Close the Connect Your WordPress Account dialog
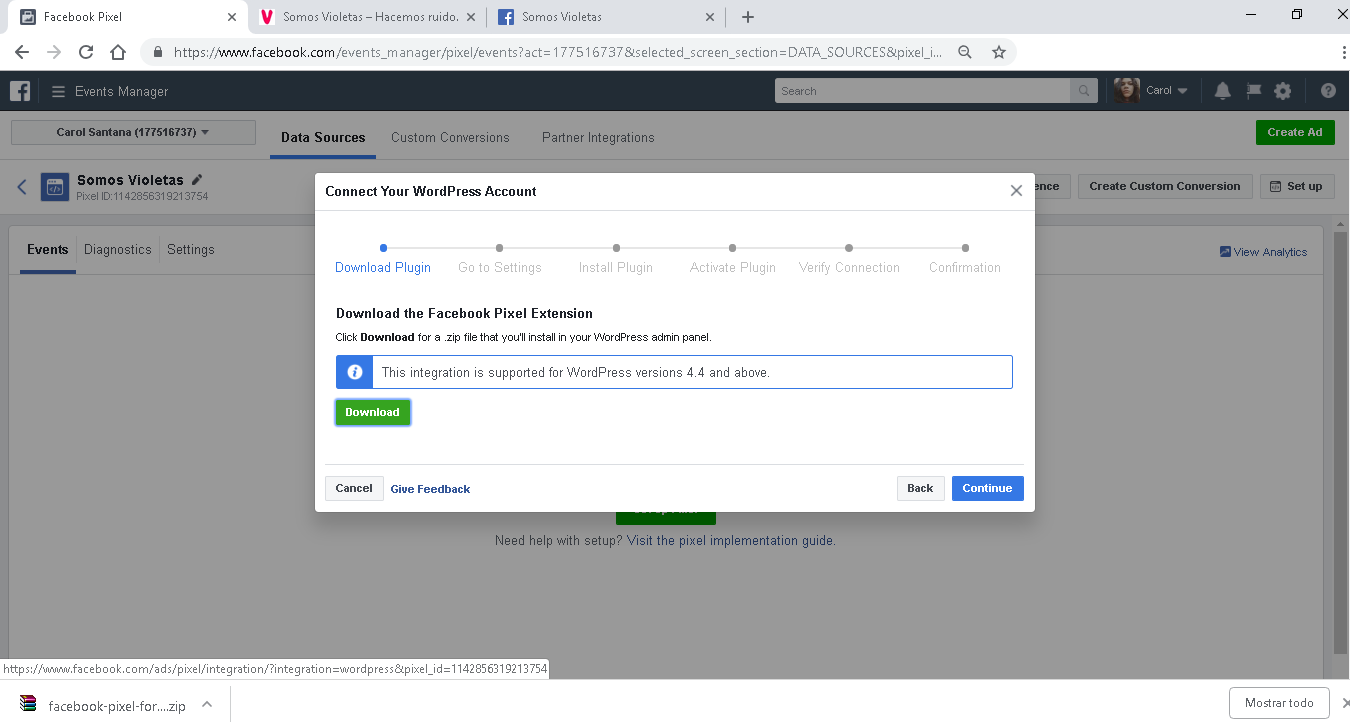Viewport: 1350px width, 728px height. tap(1016, 191)
